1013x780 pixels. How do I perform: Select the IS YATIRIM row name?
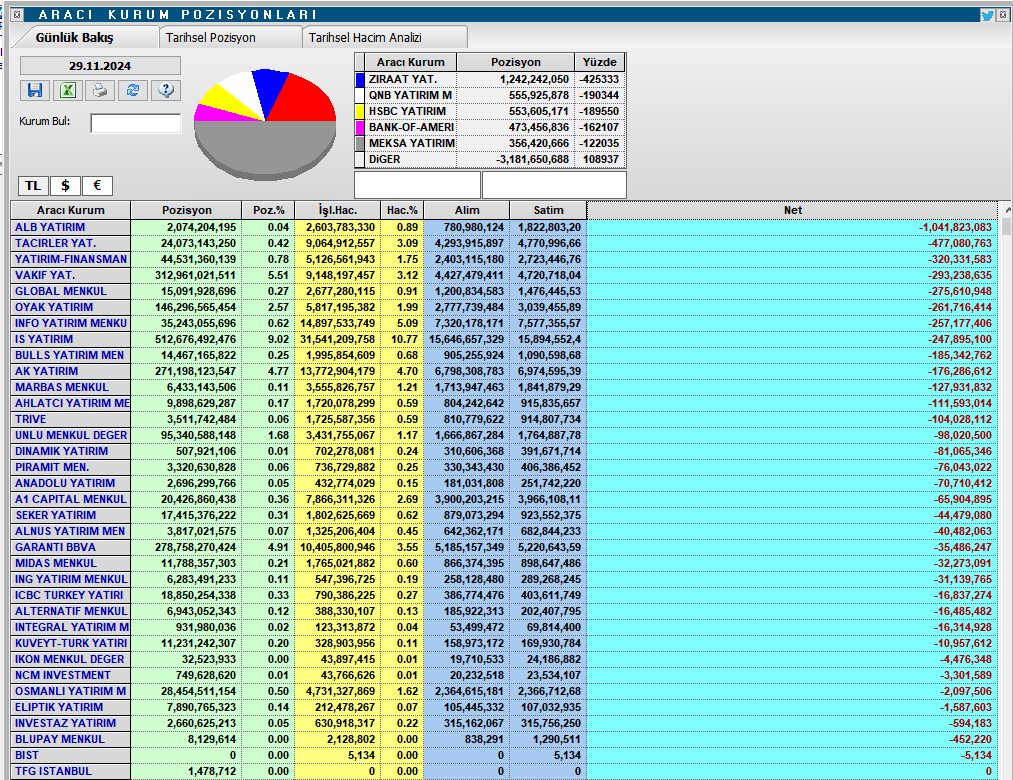click(44, 339)
